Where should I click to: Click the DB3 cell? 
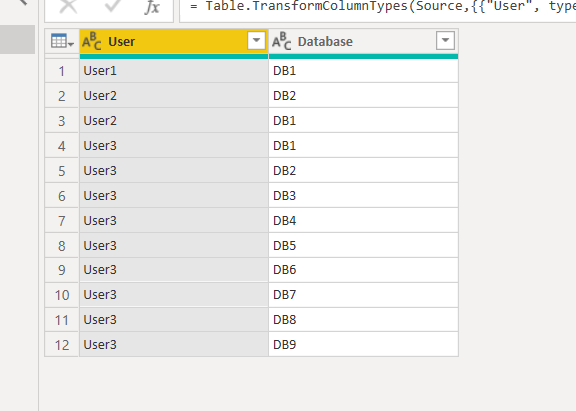coord(363,196)
